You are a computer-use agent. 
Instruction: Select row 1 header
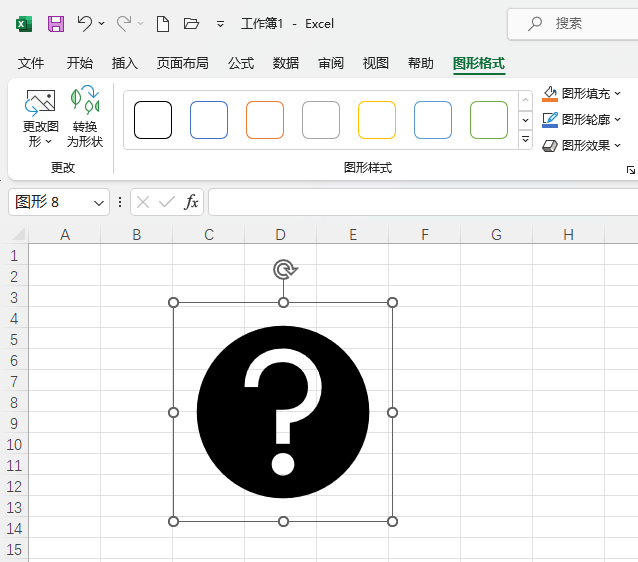click(14, 256)
